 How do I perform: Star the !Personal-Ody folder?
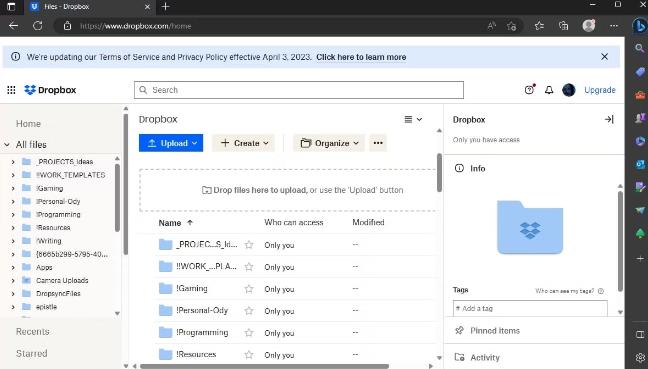(249, 311)
